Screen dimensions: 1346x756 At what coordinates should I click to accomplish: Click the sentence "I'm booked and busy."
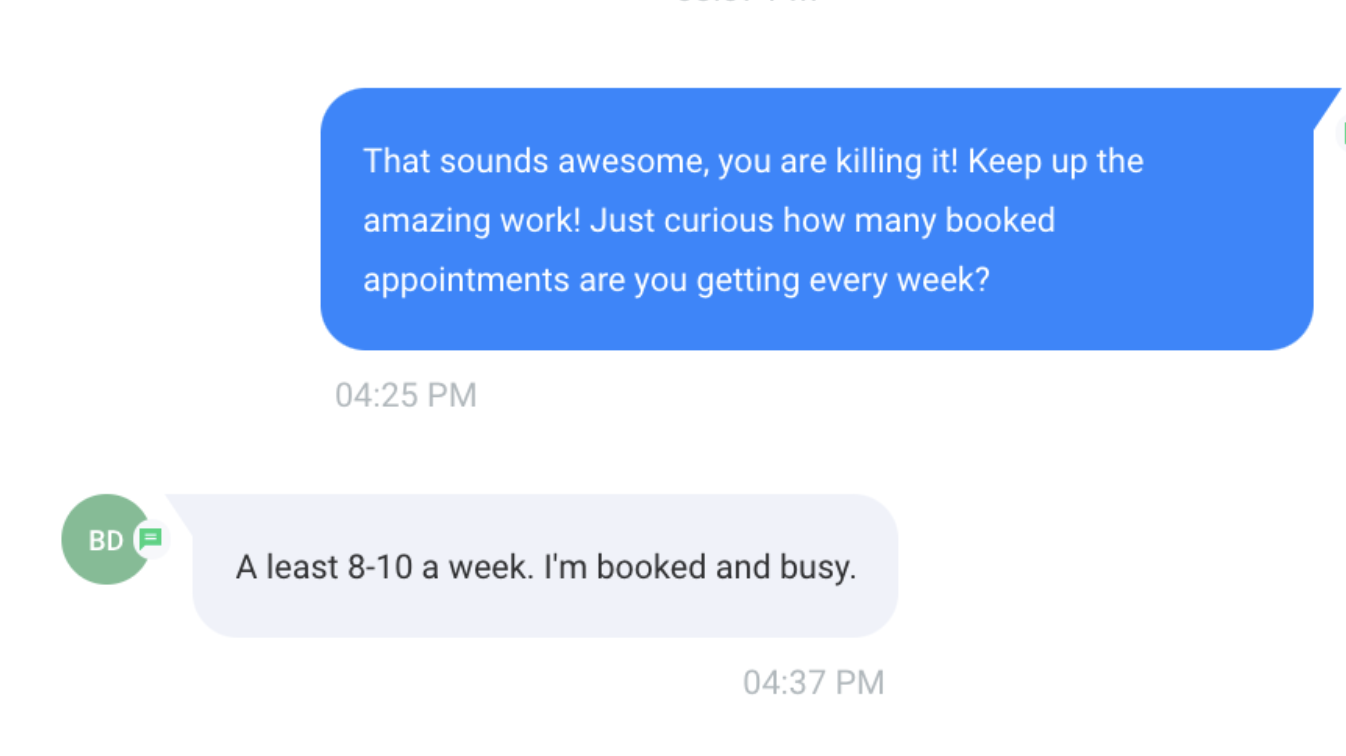click(x=700, y=568)
